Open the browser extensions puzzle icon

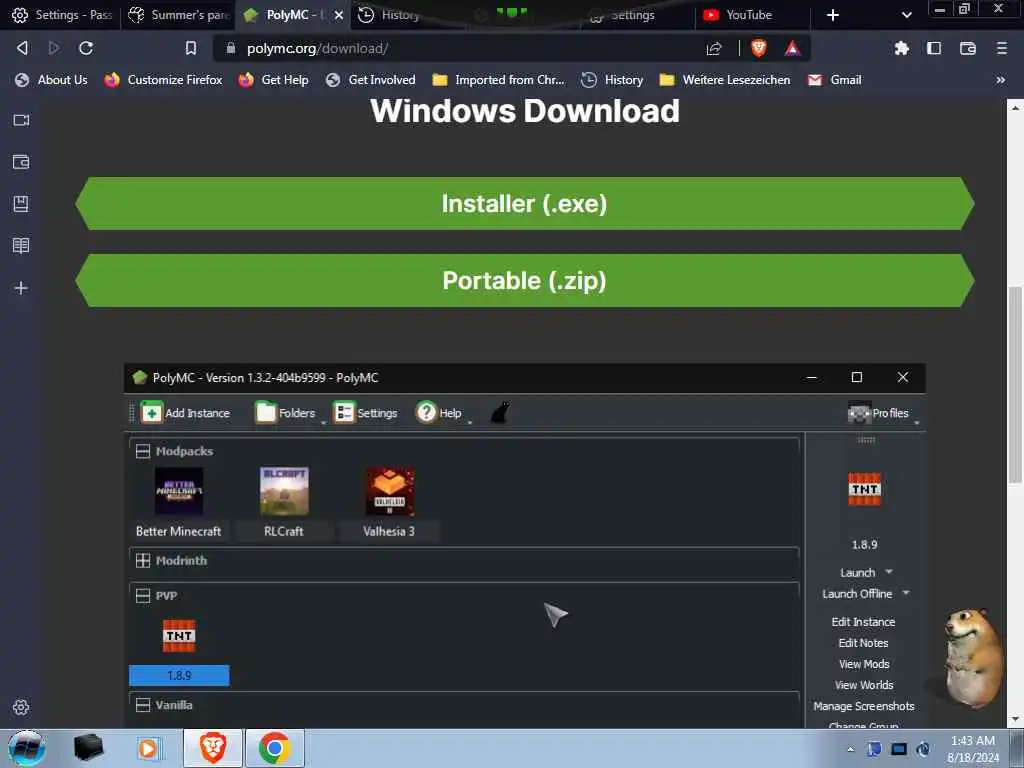(x=902, y=48)
